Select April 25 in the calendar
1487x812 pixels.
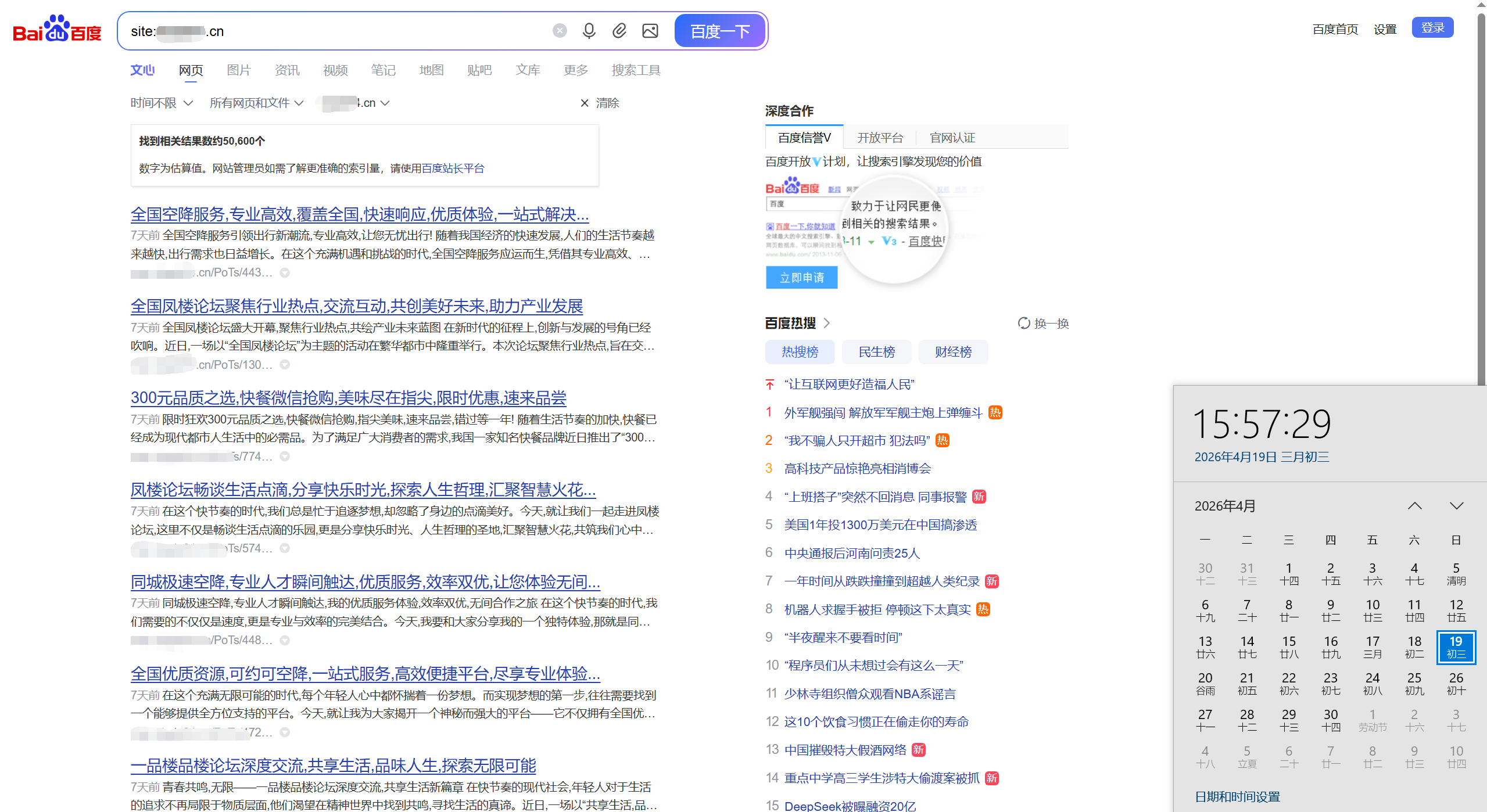[1414, 684]
